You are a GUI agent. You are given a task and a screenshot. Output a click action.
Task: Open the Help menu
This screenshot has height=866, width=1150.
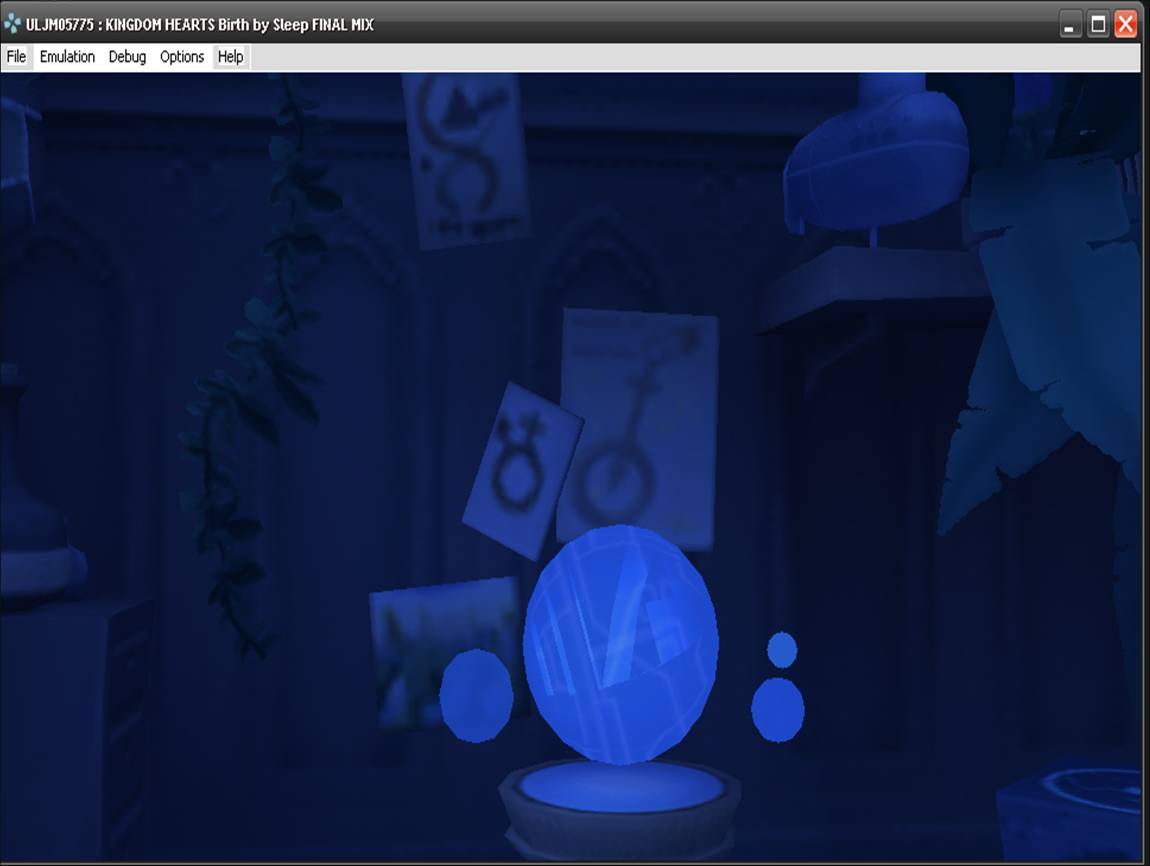point(230,57)
